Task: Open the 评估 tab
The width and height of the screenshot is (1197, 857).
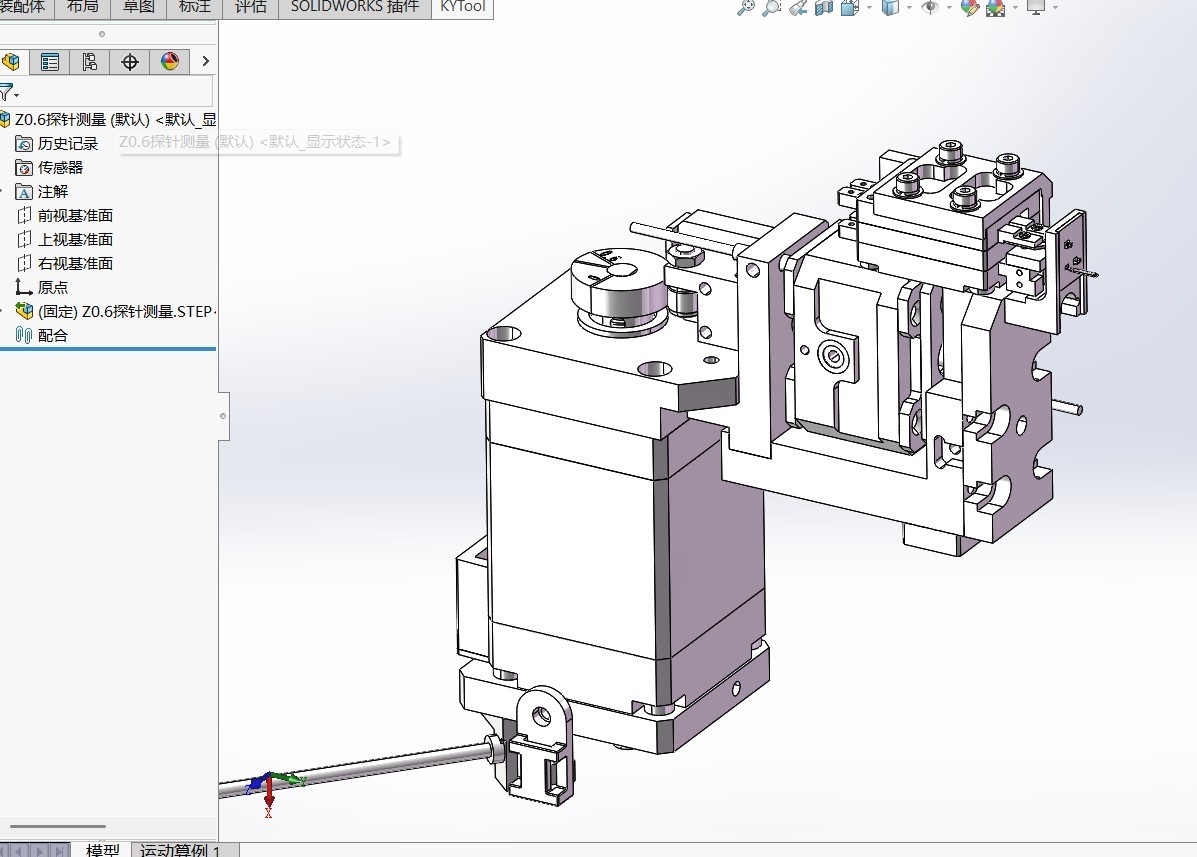Action: coord(250,8)
